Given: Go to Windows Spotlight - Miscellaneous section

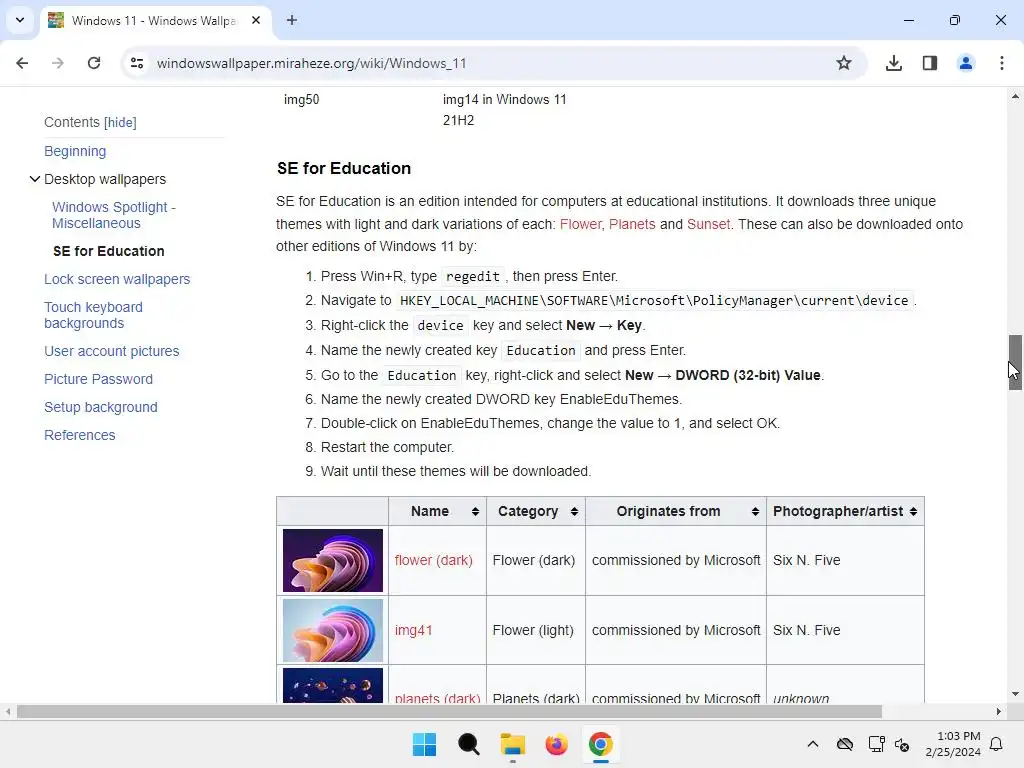Looking at the screenshot, I should [114, 215].
